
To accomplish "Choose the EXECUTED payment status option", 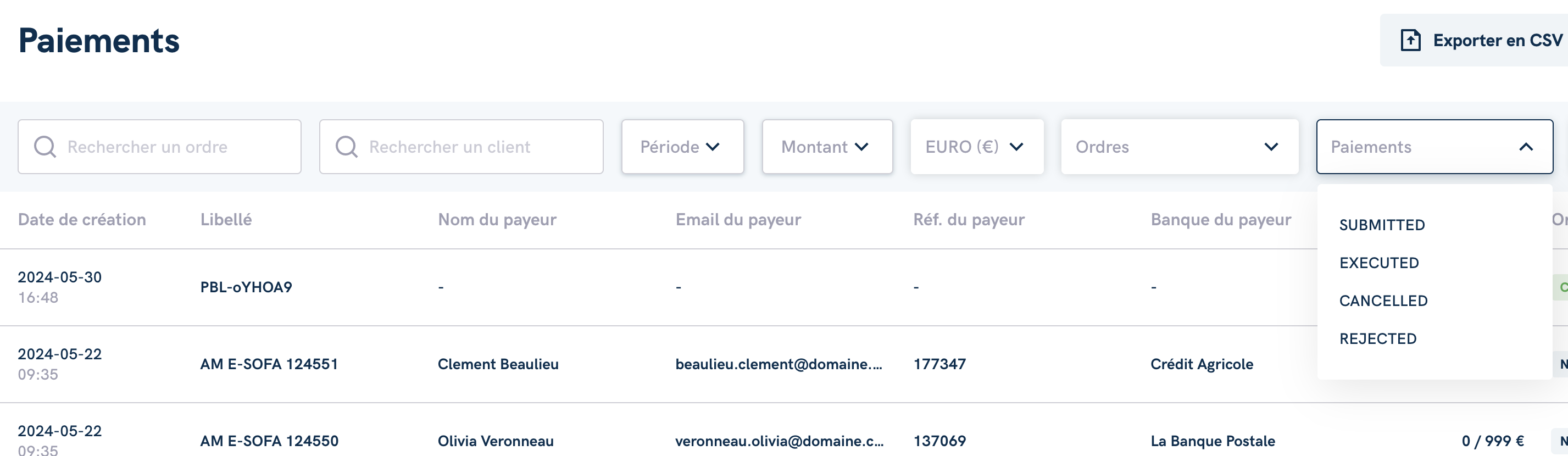I will (x=1378, y=263).
